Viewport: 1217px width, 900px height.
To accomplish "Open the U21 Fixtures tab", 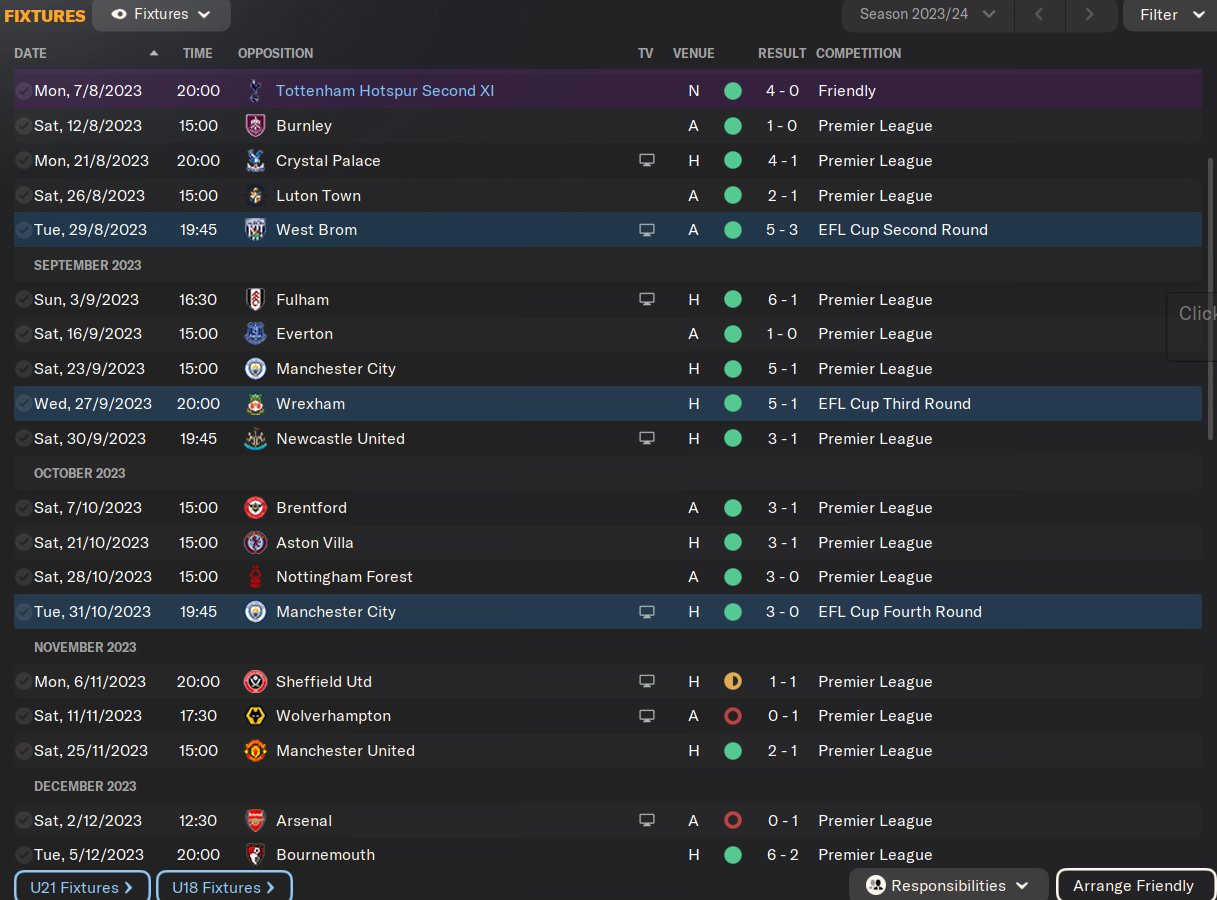I will [x=82, y=887].
